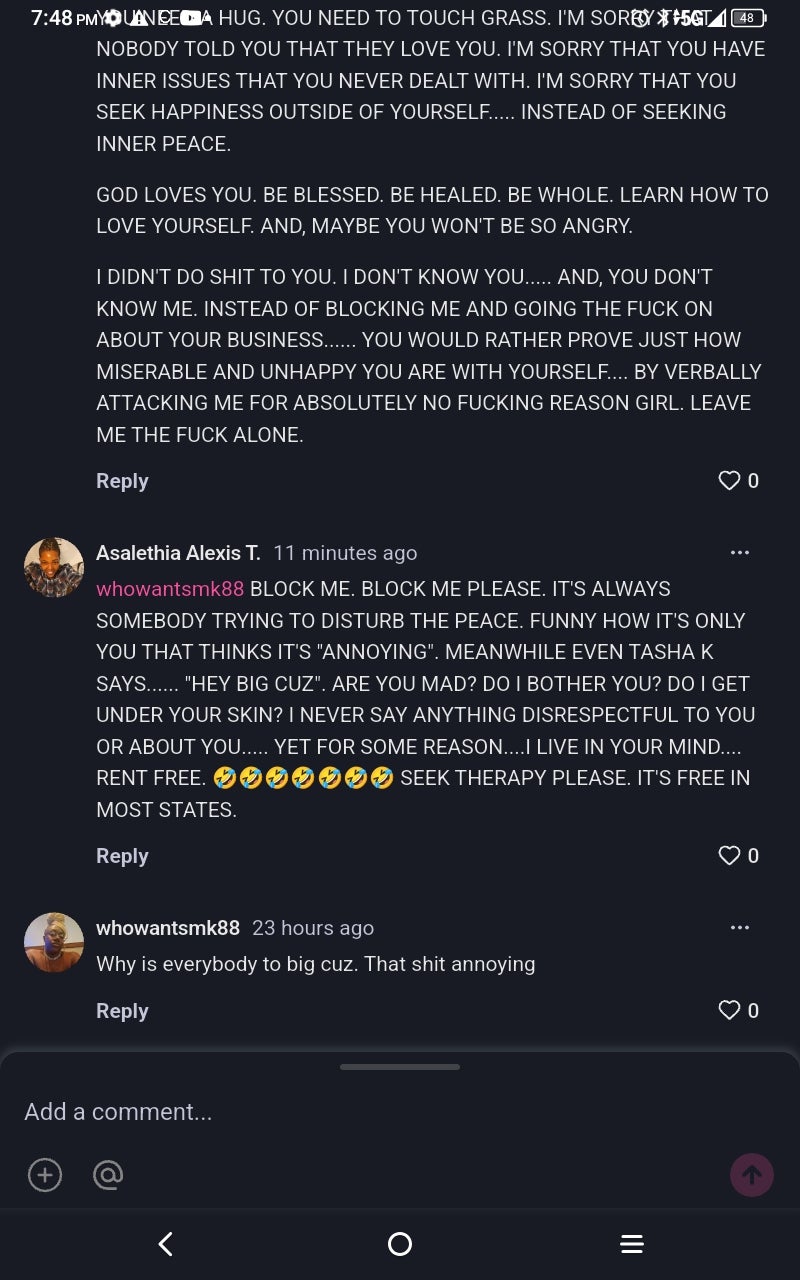Like Asalethia's BLOCK ME comment with heart icon
Image resolution: width=800 pixels, height=1280 pixels.
click(x=729, y=855)
